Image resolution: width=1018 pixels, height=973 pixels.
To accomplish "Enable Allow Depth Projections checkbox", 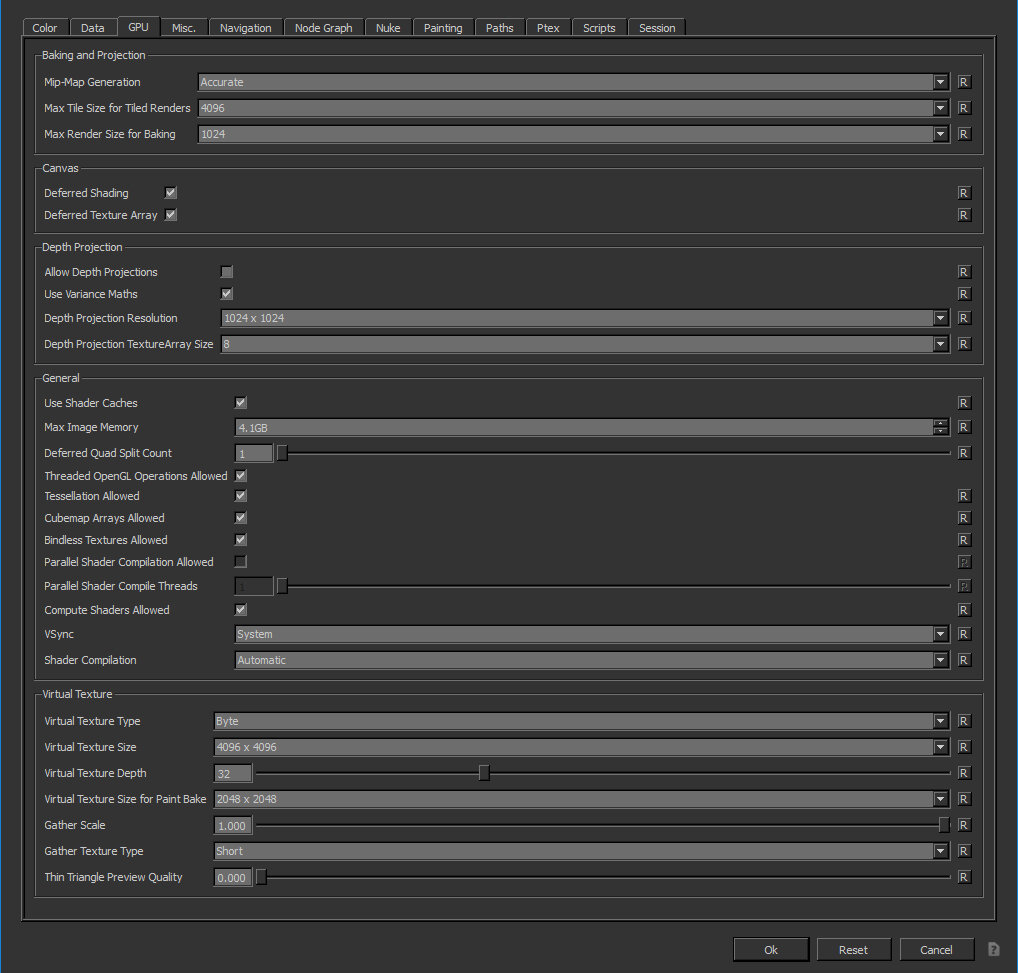I will (x=227, y=272).
